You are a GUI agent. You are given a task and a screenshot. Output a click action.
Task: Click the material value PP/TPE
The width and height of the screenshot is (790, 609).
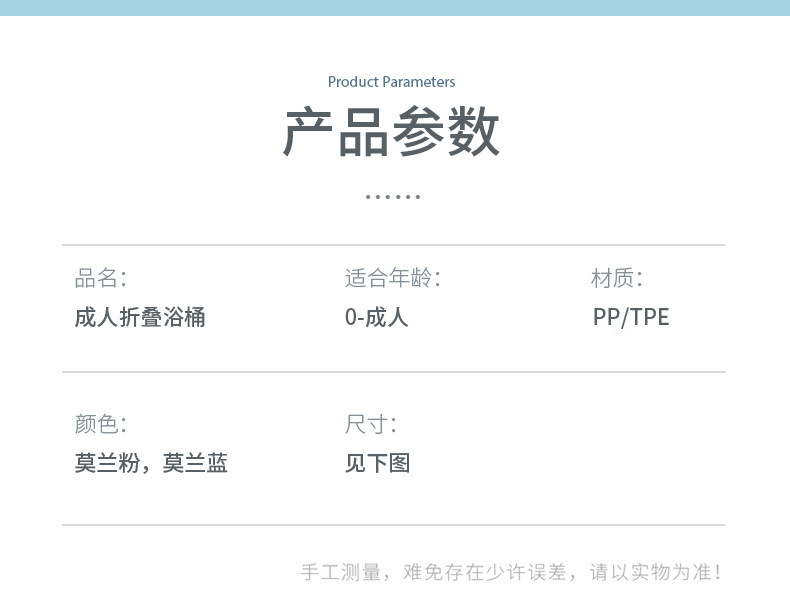click(631, 317)
